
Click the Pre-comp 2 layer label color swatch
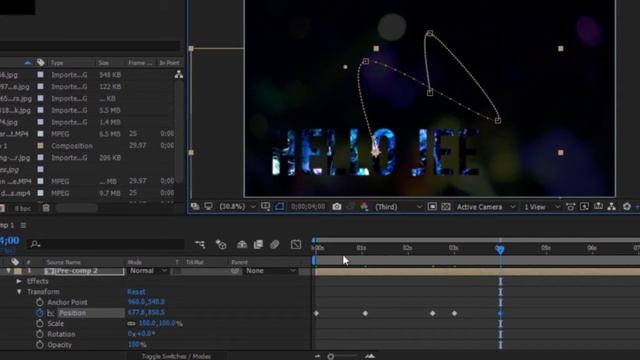[18, 271]
